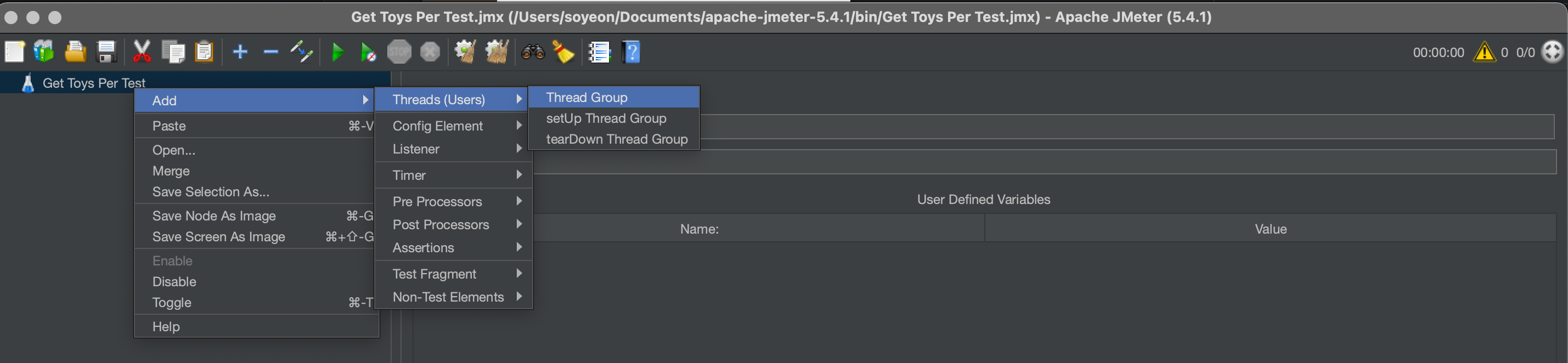
Task: Expand all nodes with plus icon
Action: pos(240,52)
